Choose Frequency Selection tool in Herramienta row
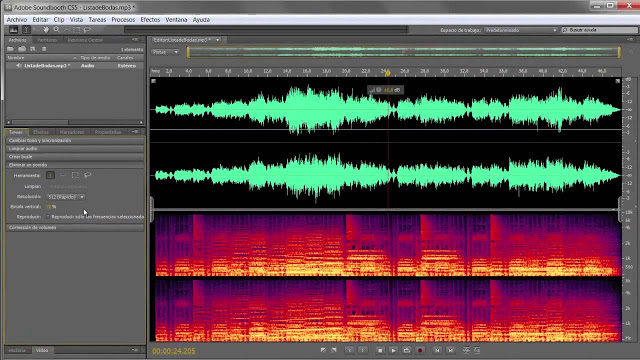The width and height of the screenshot is (640, 360). [62, 175]
